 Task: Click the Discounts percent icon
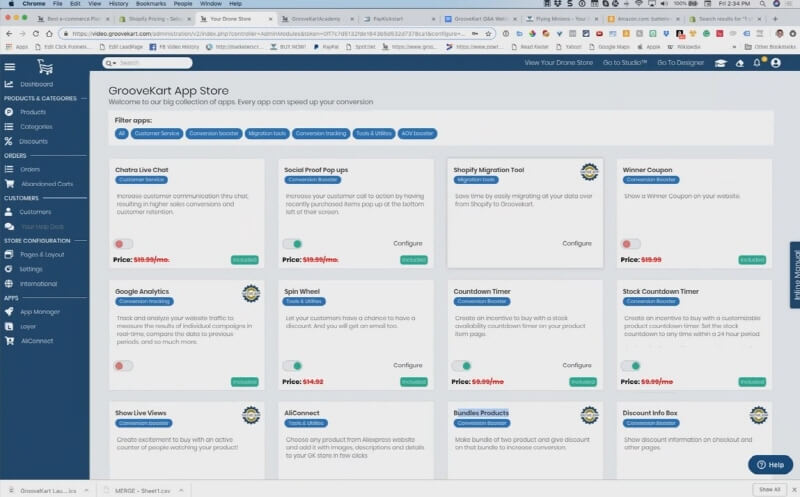(9, 141)
